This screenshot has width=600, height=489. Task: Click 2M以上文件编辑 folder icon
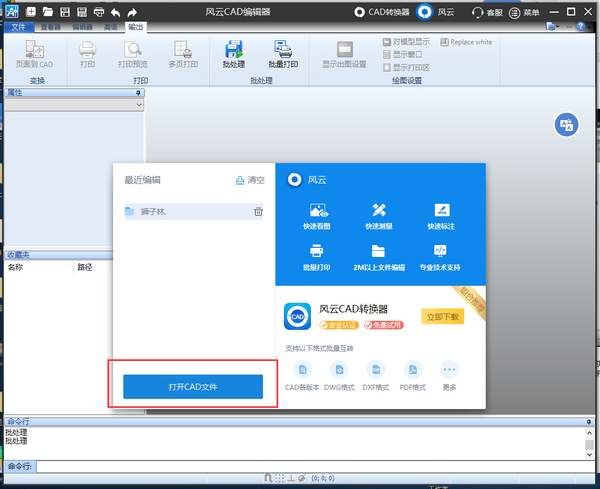(x=378, y=251)
